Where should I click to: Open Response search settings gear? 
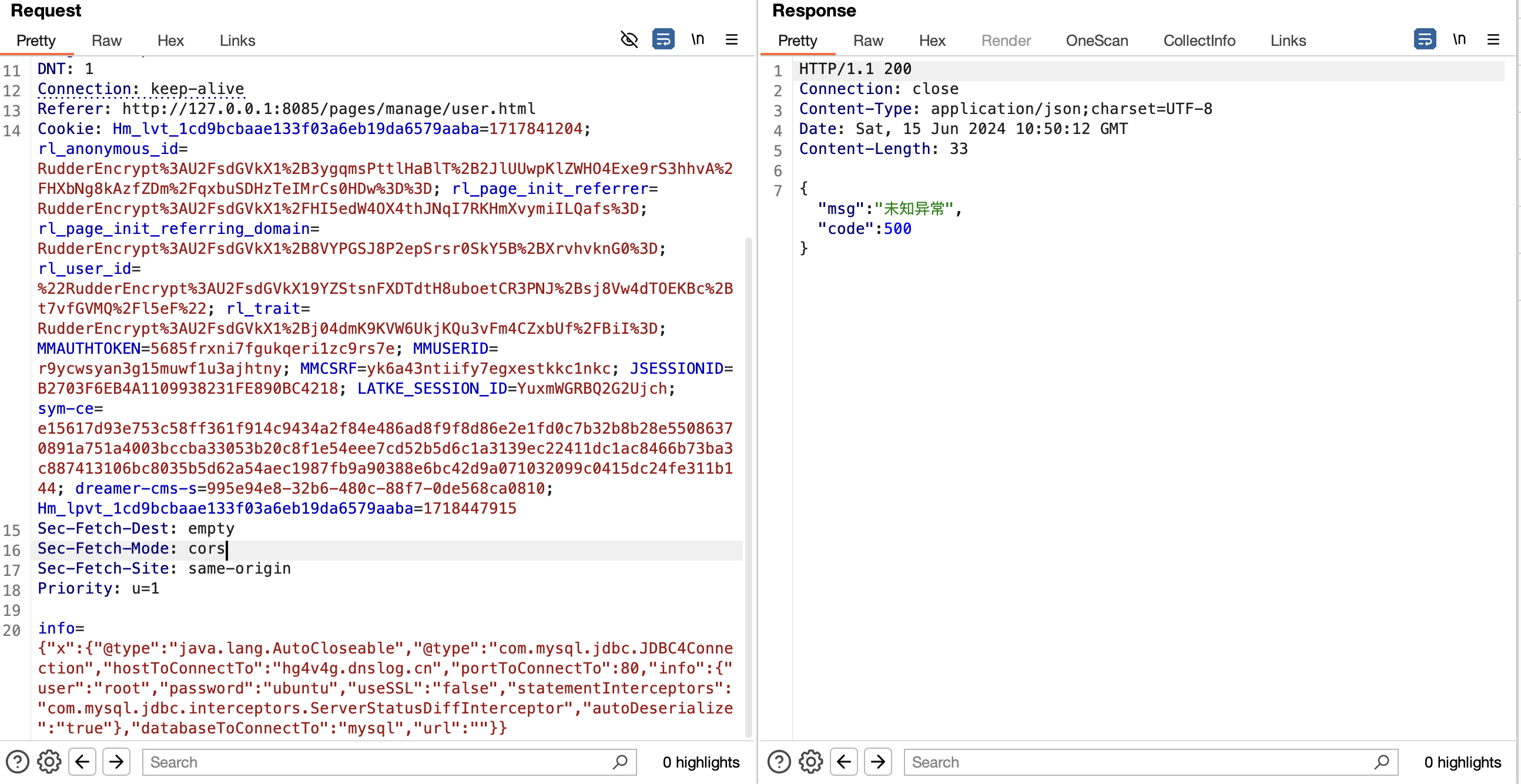[810, 762]
